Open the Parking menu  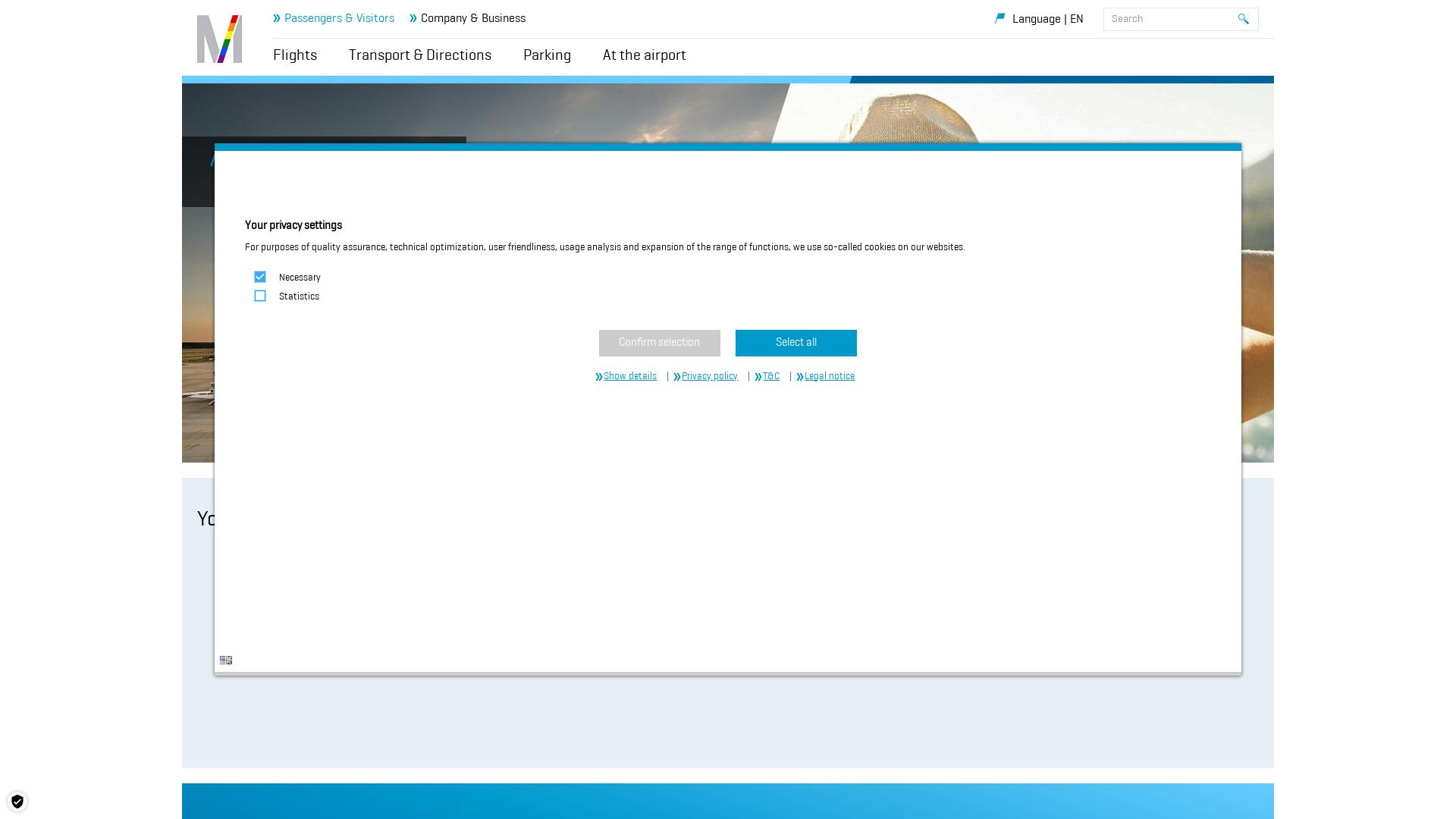547,55
